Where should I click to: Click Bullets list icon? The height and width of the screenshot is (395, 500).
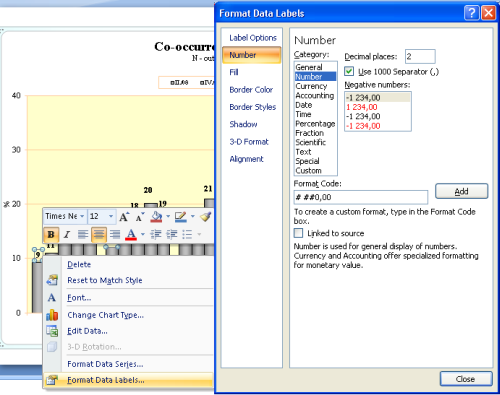coord(187,235)
